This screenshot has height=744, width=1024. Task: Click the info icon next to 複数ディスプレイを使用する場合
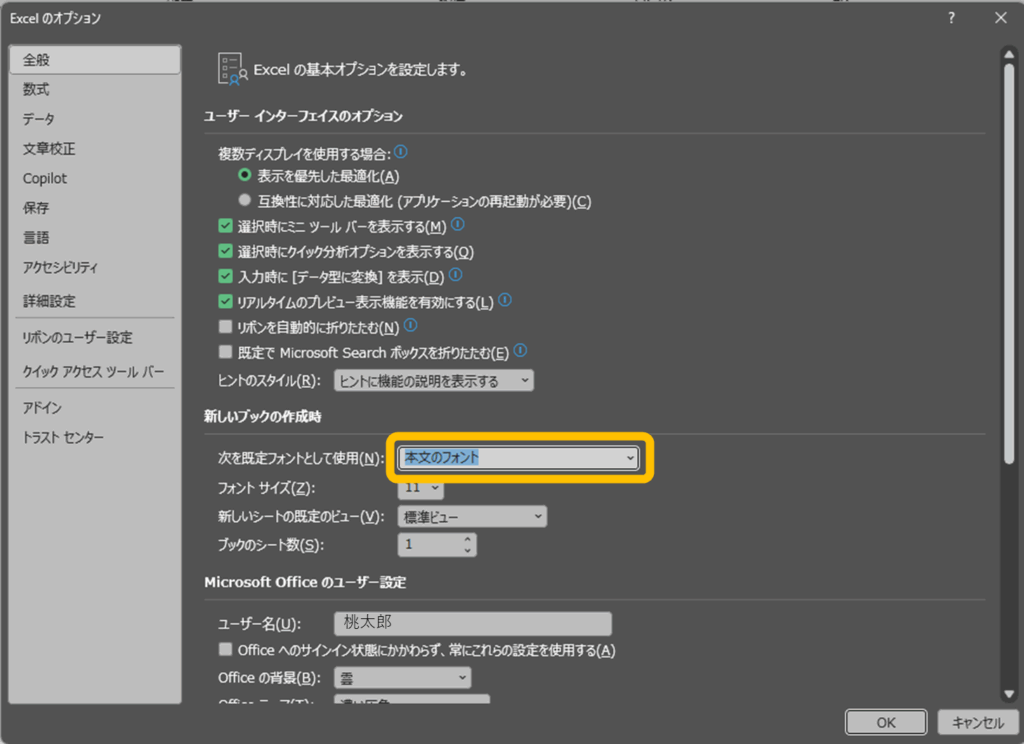401,152
